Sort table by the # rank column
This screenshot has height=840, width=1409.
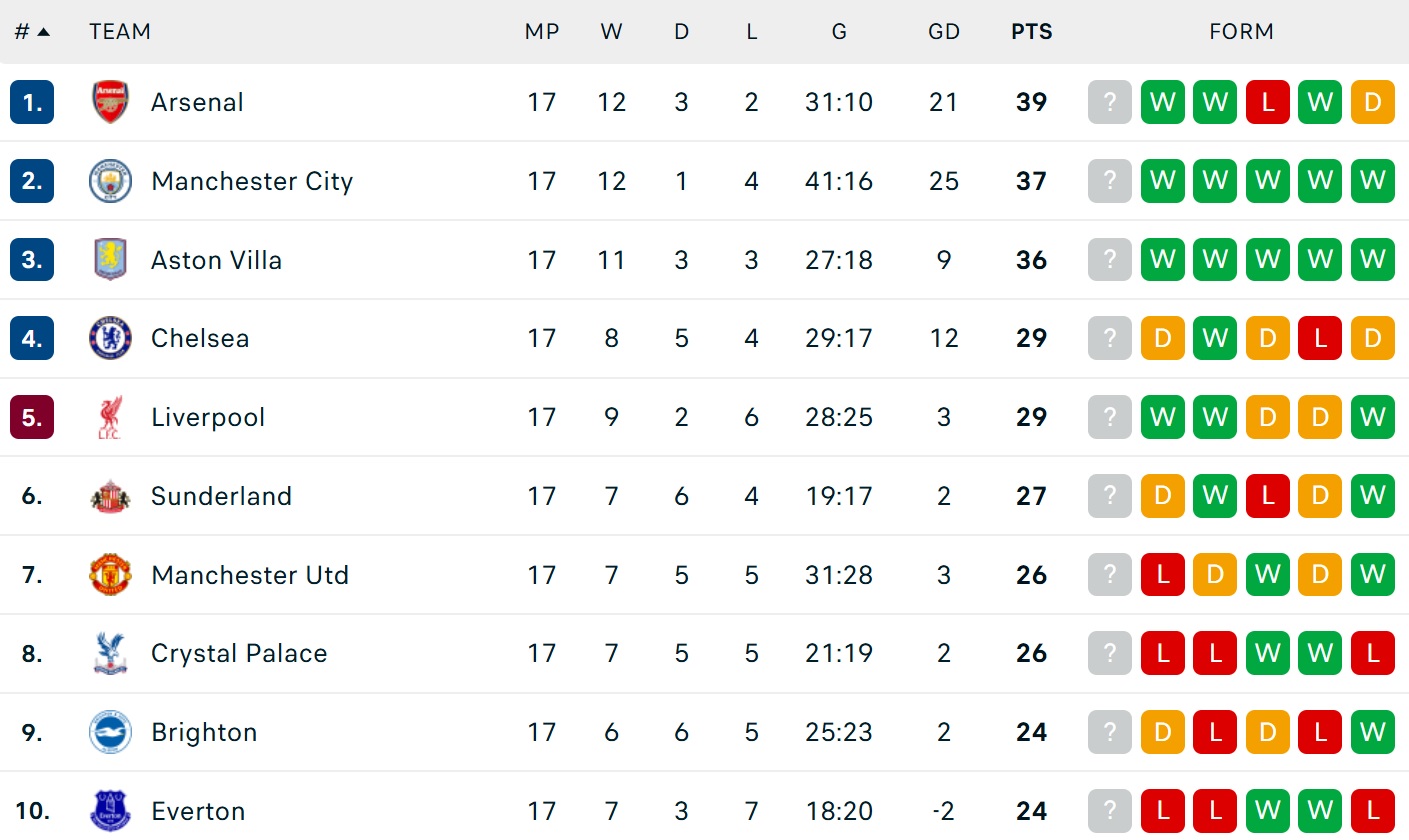pyautogui.click(x=32, y=32)
